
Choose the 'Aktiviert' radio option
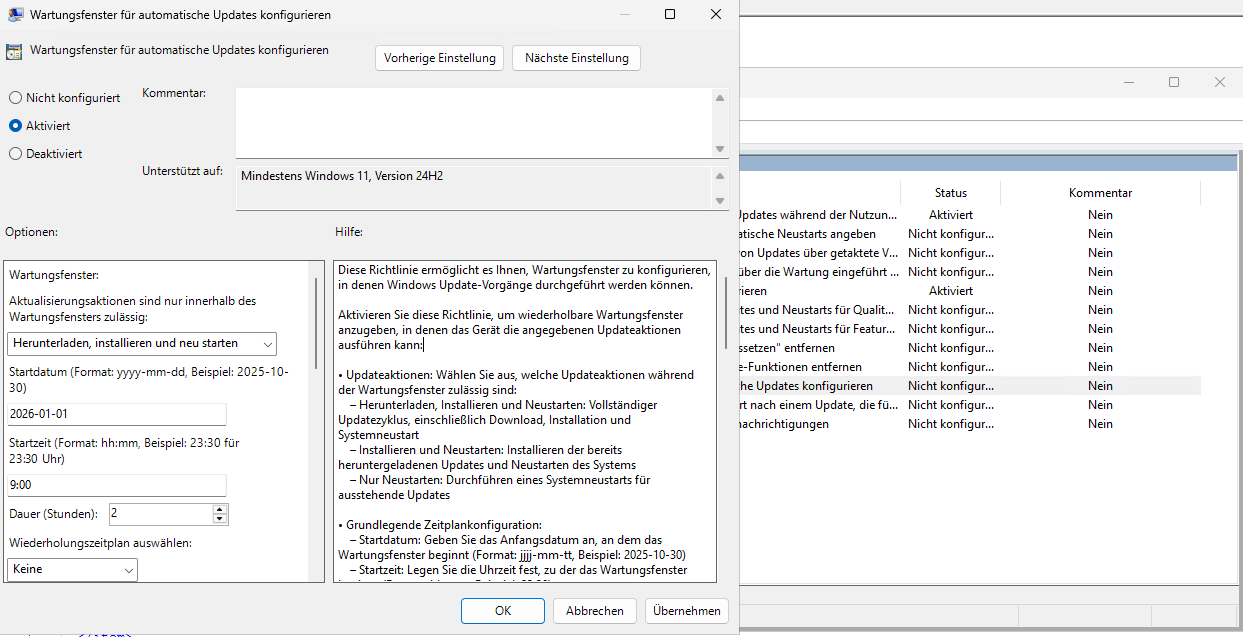(x=40, y=126)
